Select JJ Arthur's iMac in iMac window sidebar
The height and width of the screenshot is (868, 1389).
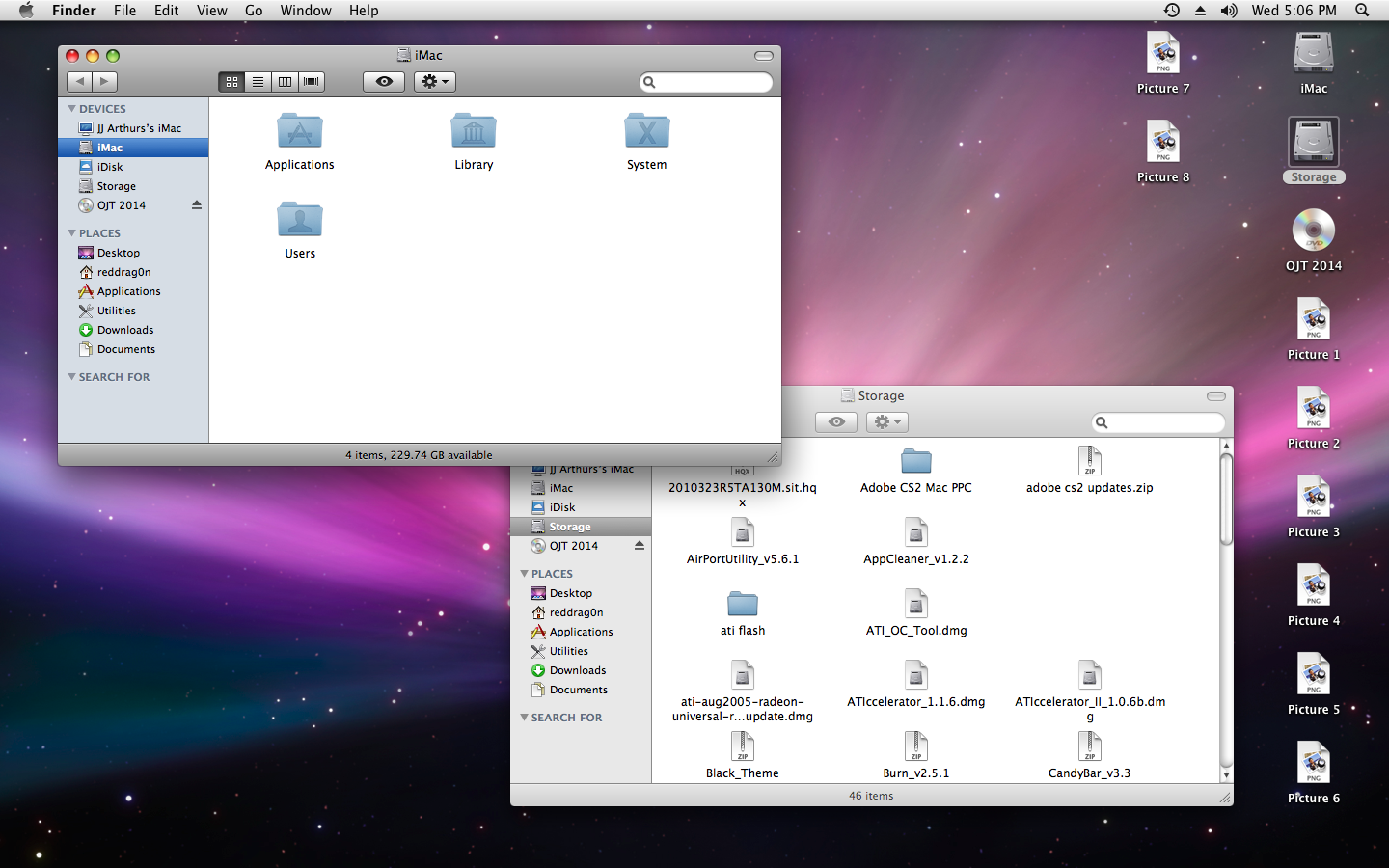[x=133, y=128]
